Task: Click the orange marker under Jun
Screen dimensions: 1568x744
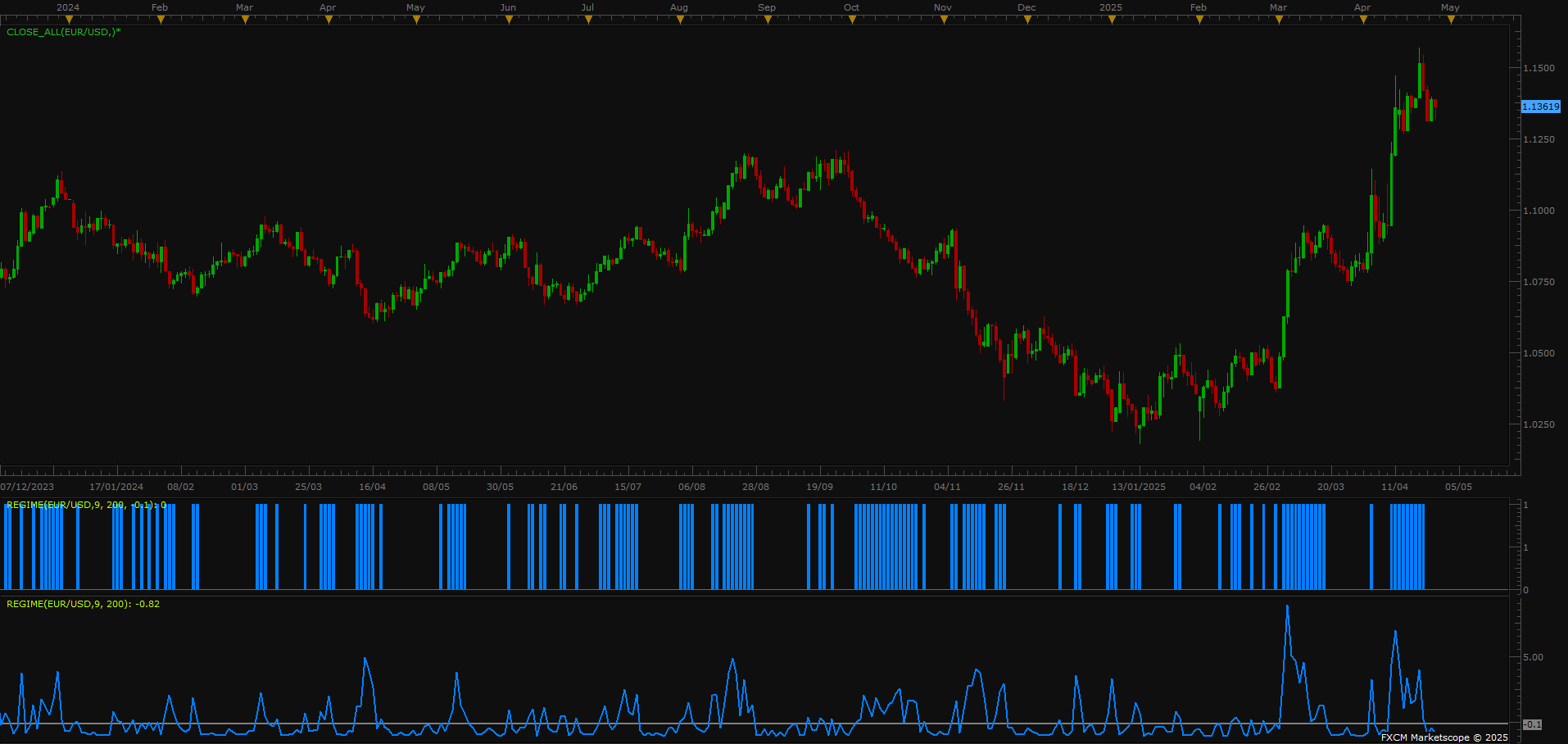Action: tap(509, 20)
